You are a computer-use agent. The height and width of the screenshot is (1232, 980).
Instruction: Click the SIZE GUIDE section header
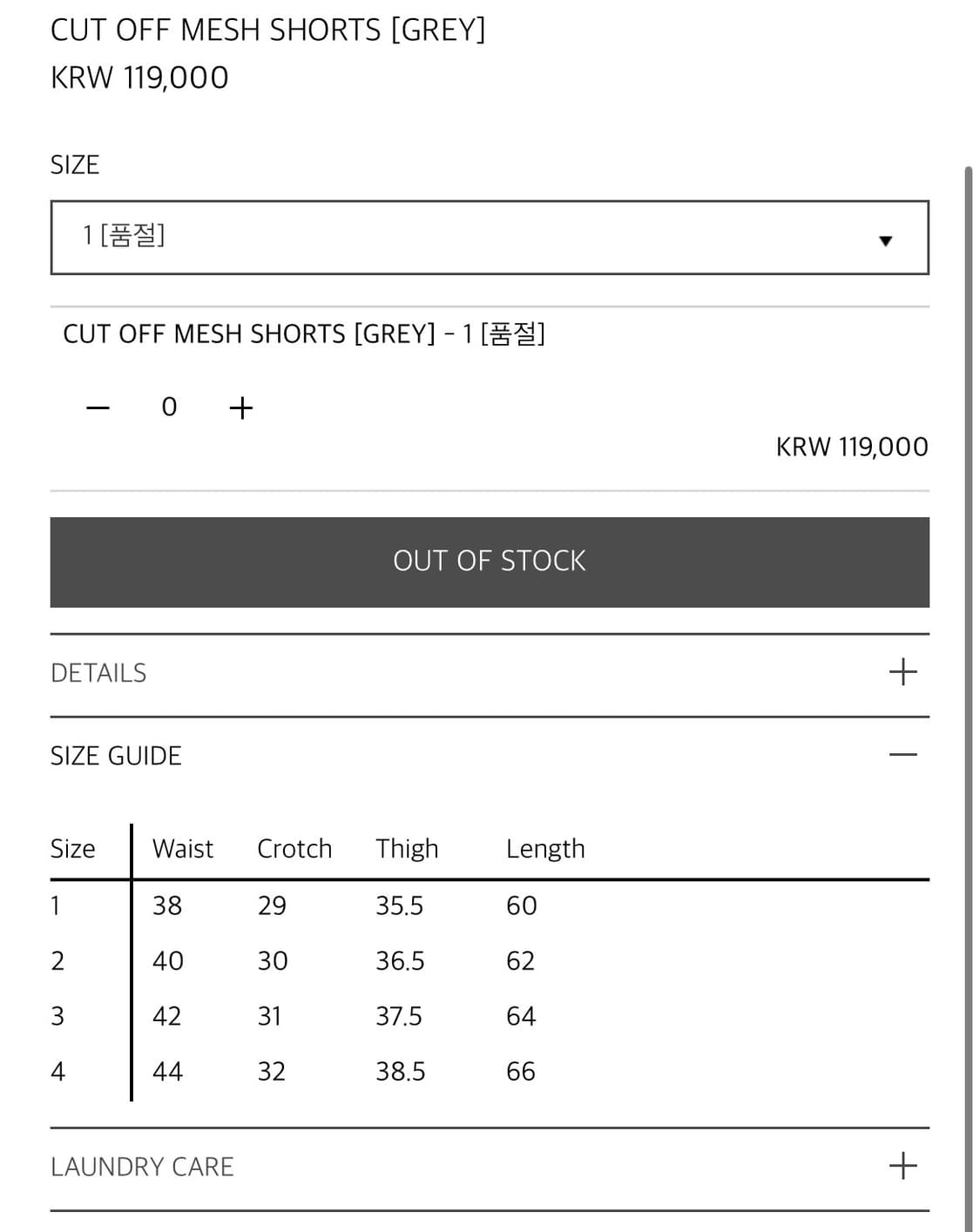point(116,756)
